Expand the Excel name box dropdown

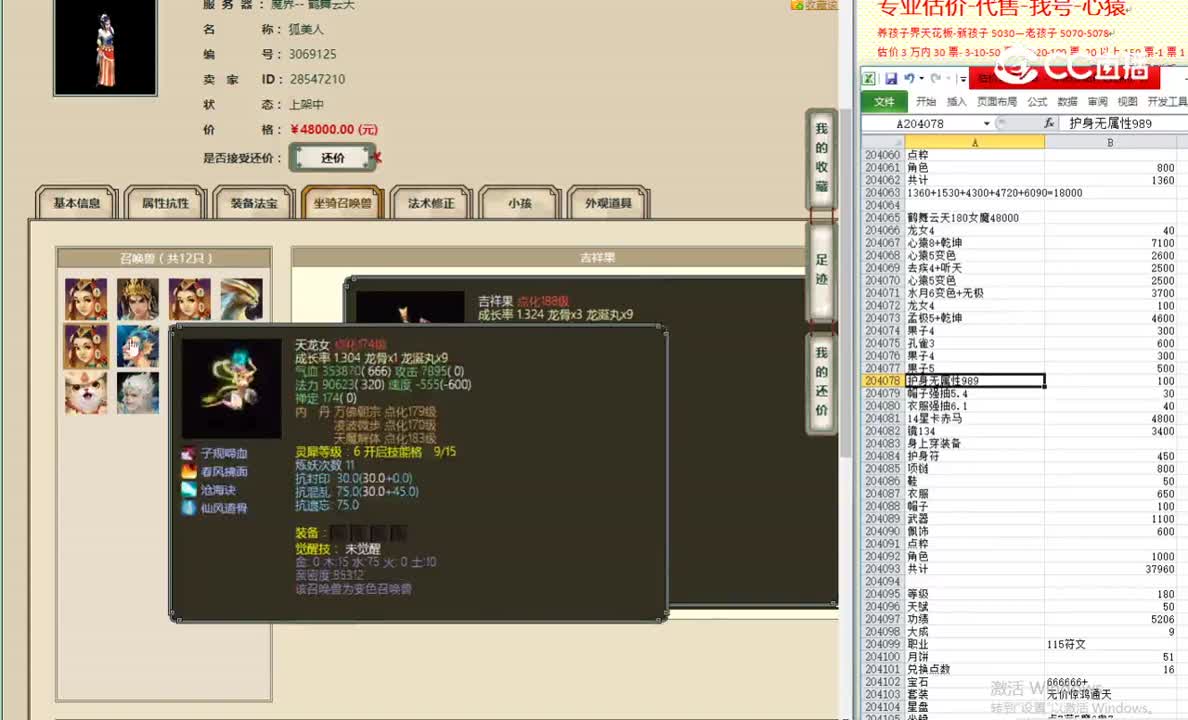[986, 124]
